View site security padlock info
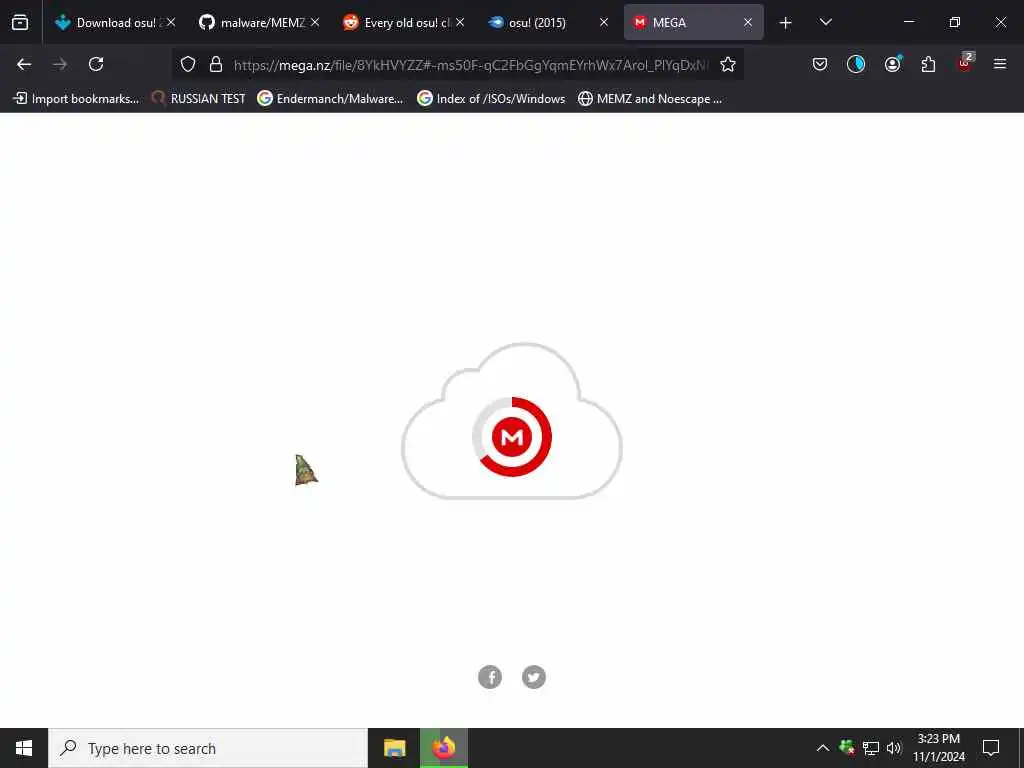 (216, 64)
